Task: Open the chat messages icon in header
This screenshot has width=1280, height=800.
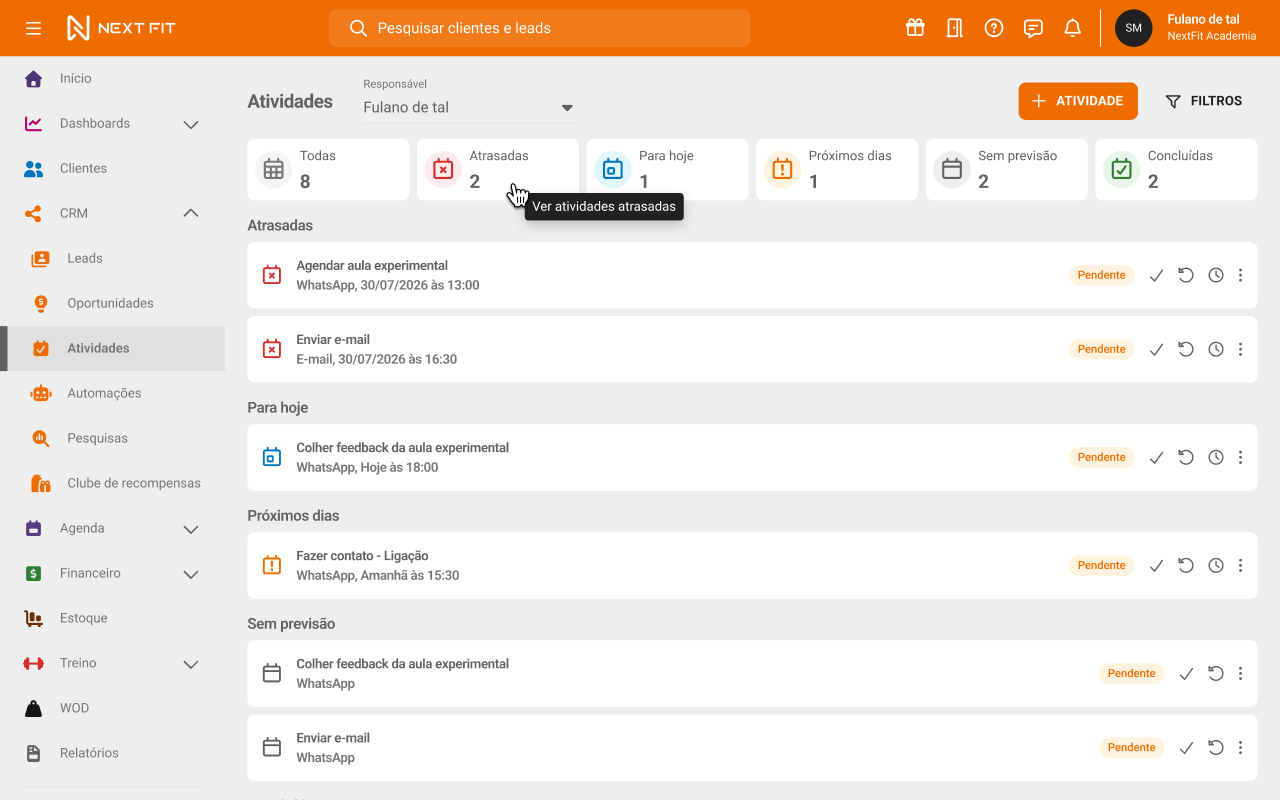Action: [1034, 28]
